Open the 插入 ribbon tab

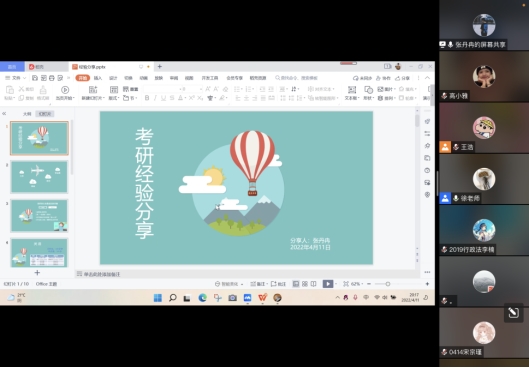click(98, 78)
